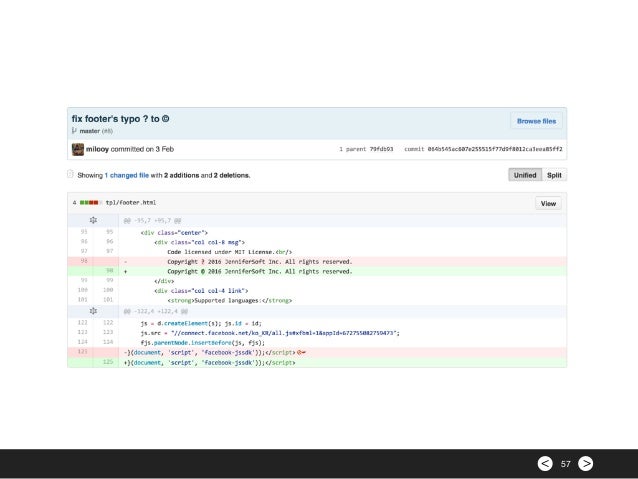Click js.src connect.facebook.net line

270,333
